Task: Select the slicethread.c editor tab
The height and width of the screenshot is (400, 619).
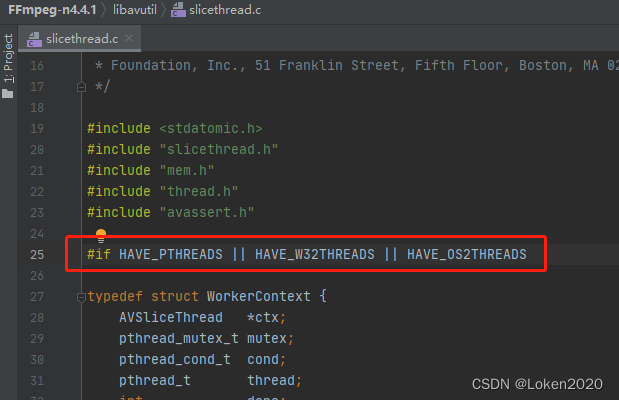Action: tap(82, 40)
